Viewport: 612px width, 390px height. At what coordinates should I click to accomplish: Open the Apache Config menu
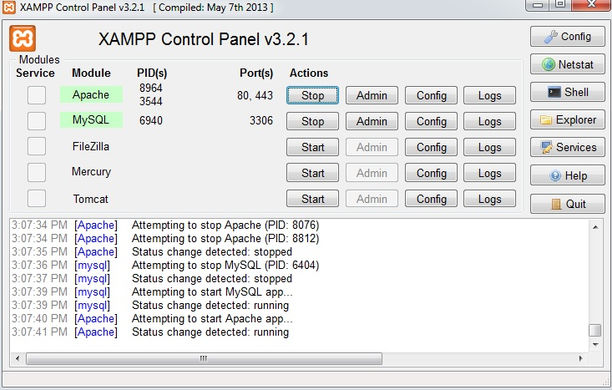click(x=431, y=95)
